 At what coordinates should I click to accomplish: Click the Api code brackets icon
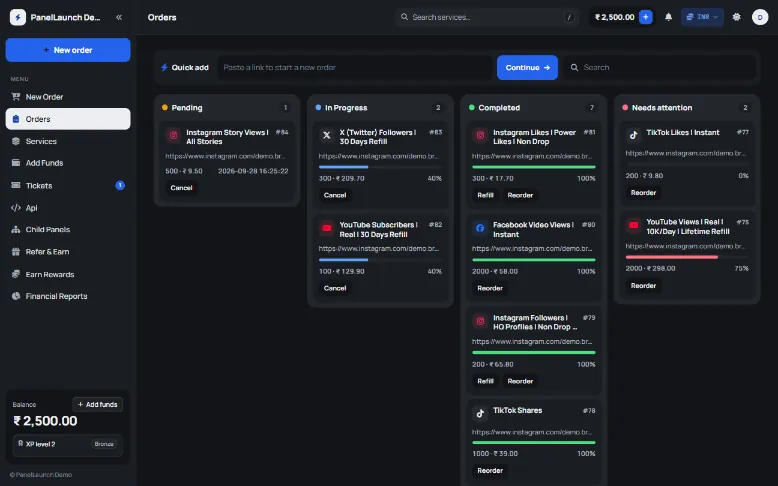(16, 208)
